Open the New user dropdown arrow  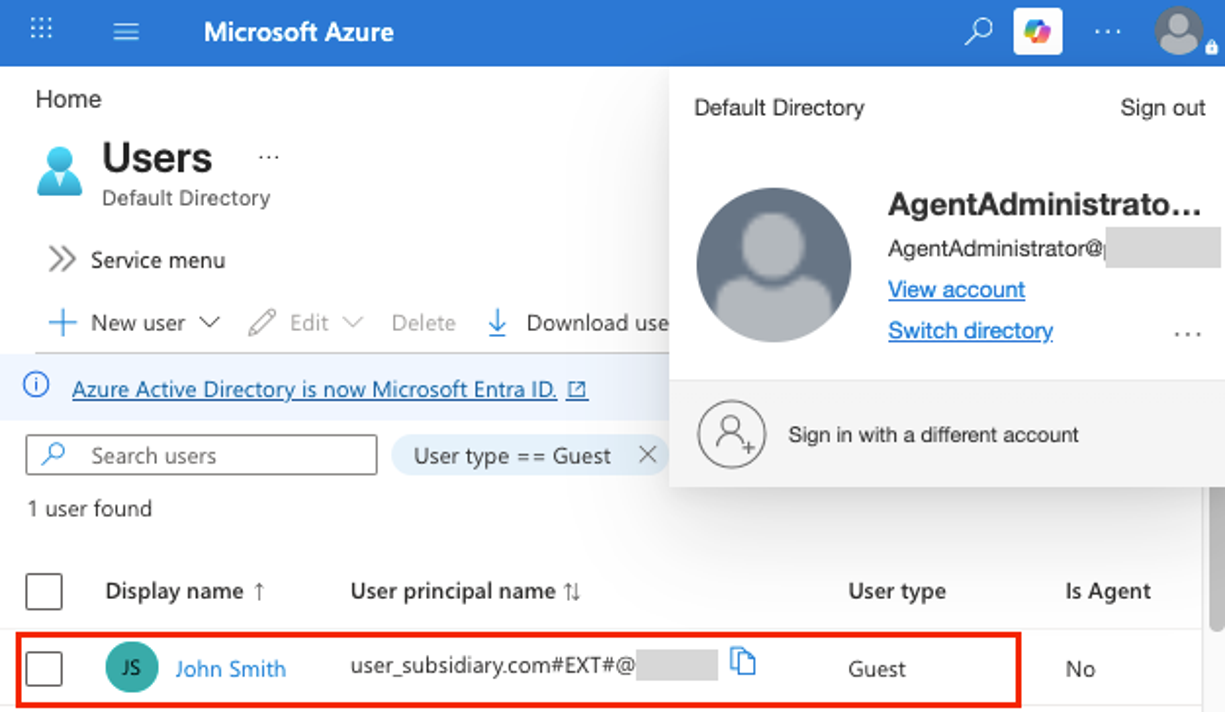[x=209, y=323]
